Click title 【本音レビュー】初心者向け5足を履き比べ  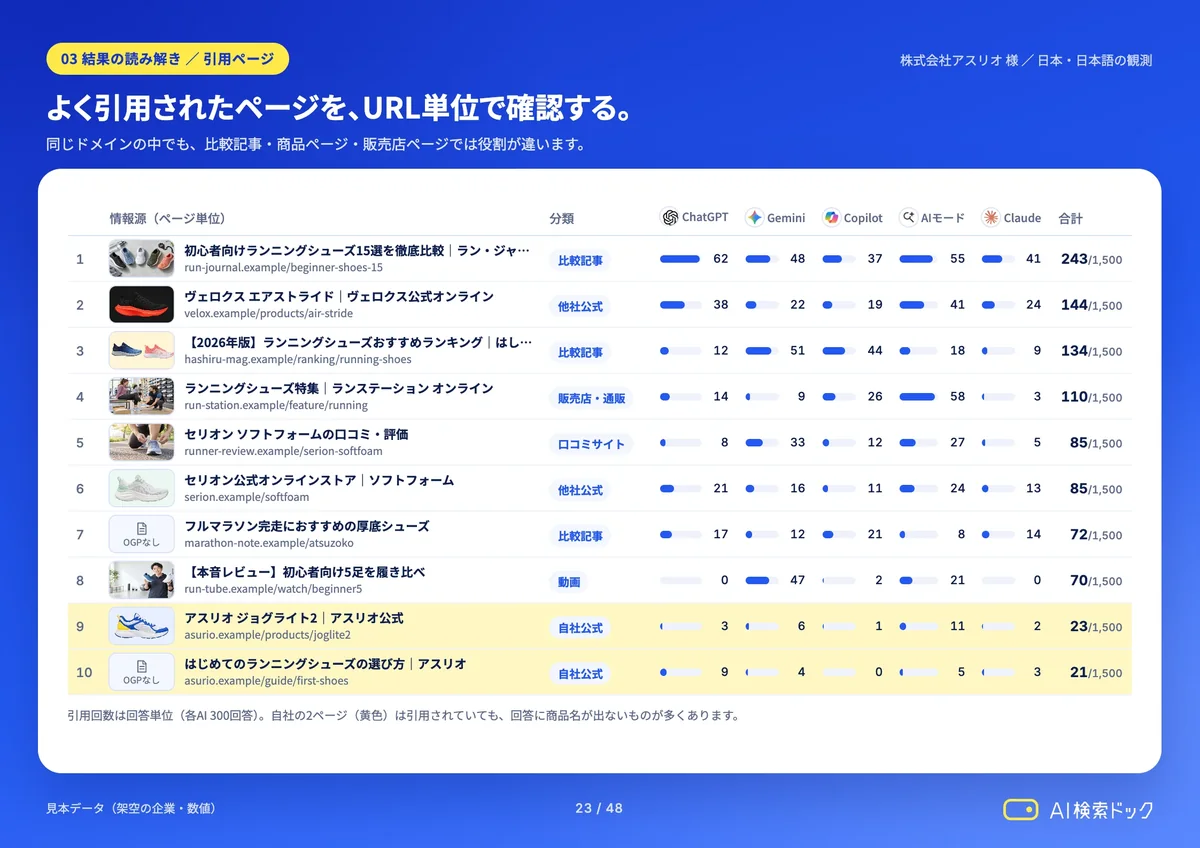point(305,573)
